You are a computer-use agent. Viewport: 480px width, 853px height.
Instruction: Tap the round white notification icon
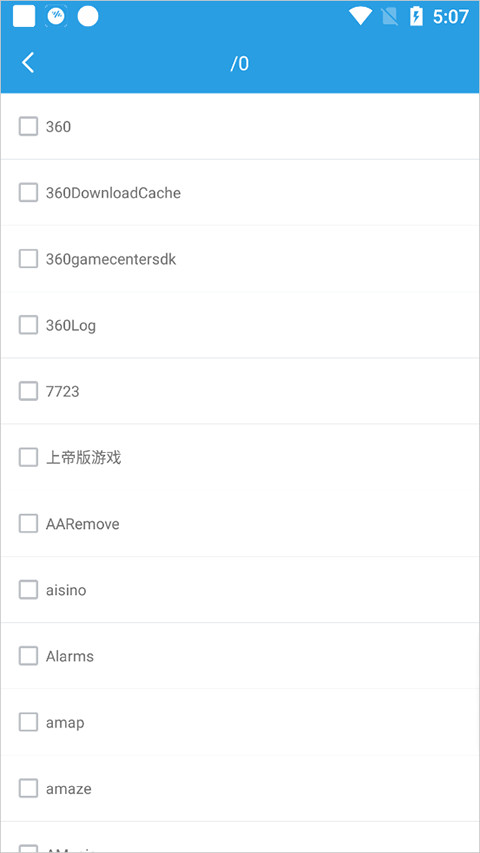pyautogui.click(x=88, y=16)
